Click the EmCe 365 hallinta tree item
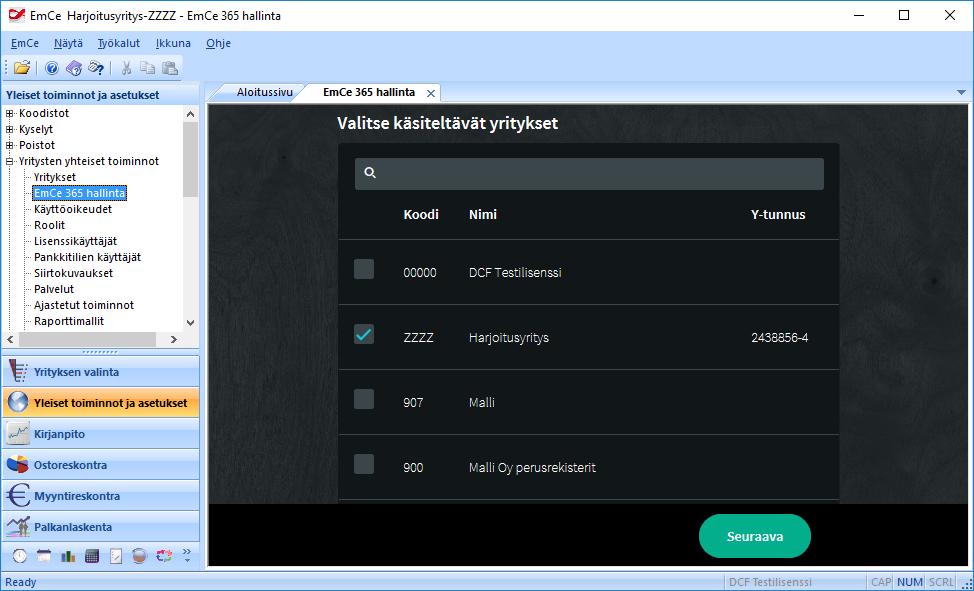974x591 pixels. 80,193
